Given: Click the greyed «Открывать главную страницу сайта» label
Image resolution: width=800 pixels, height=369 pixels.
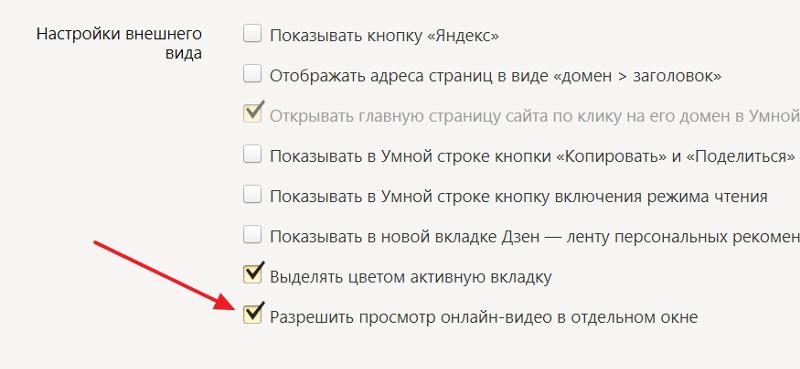Looking at the screenshot, I should 535,116.
